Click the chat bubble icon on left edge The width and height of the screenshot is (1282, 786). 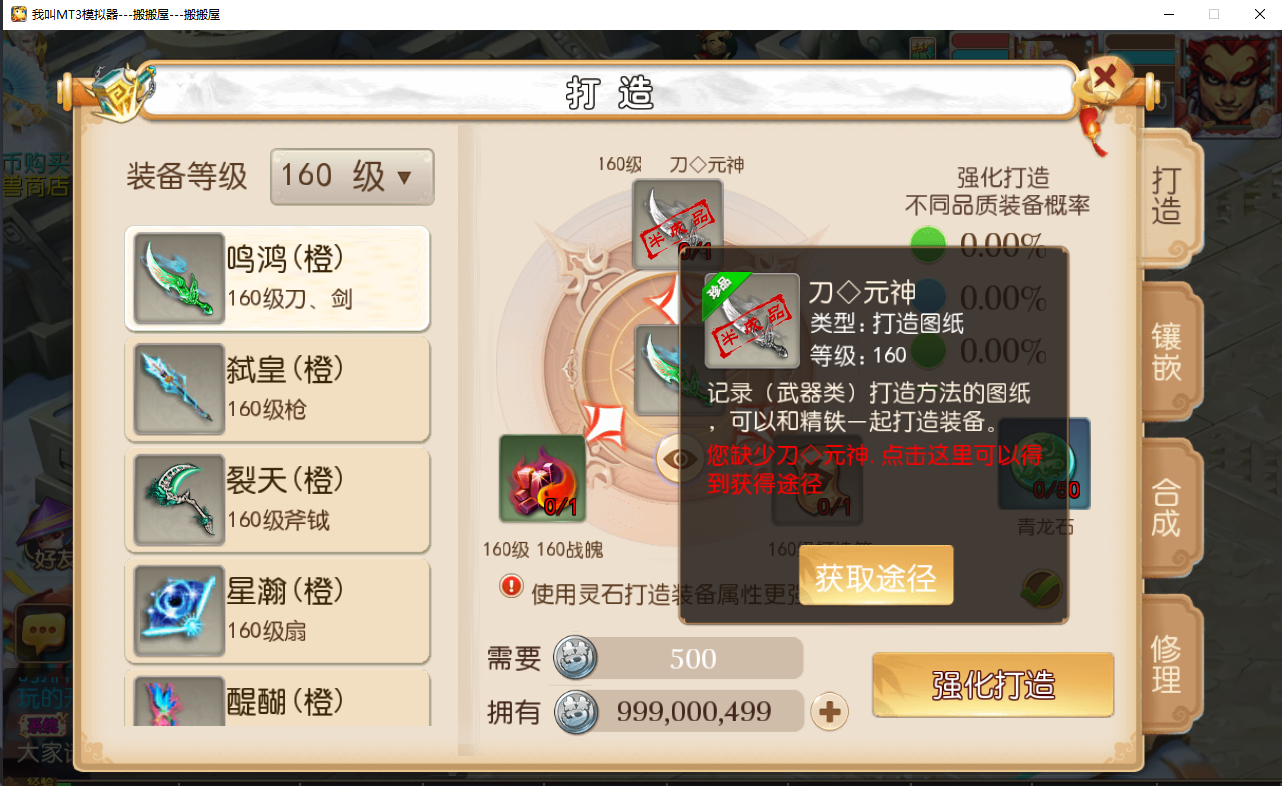click(44, 631)
